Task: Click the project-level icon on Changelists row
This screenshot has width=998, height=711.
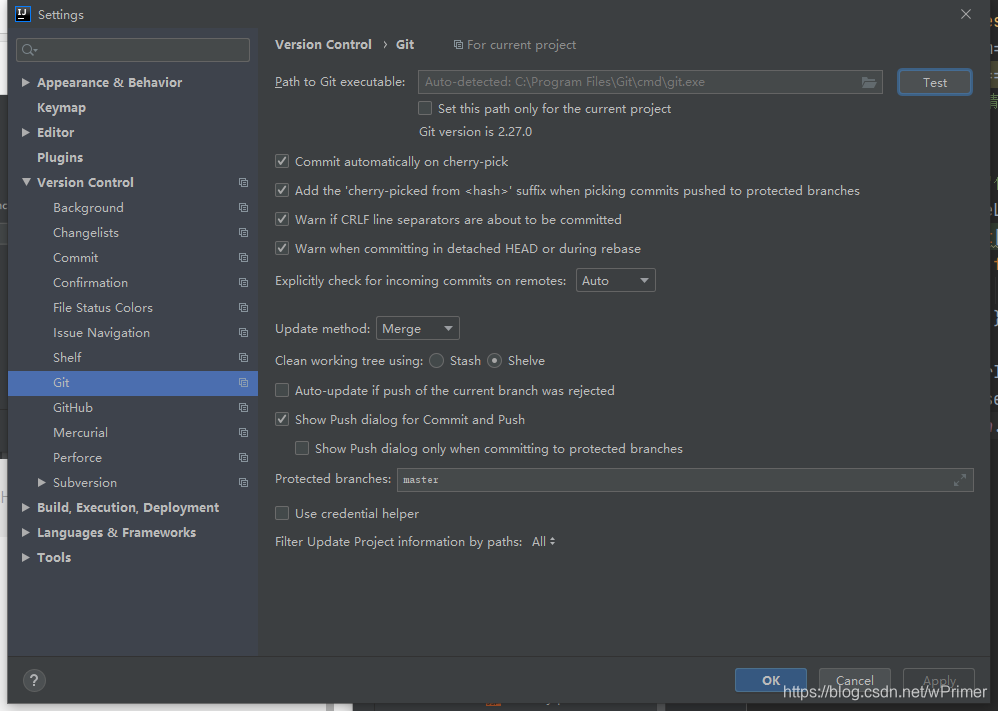Action: click(x=243, y=232)
